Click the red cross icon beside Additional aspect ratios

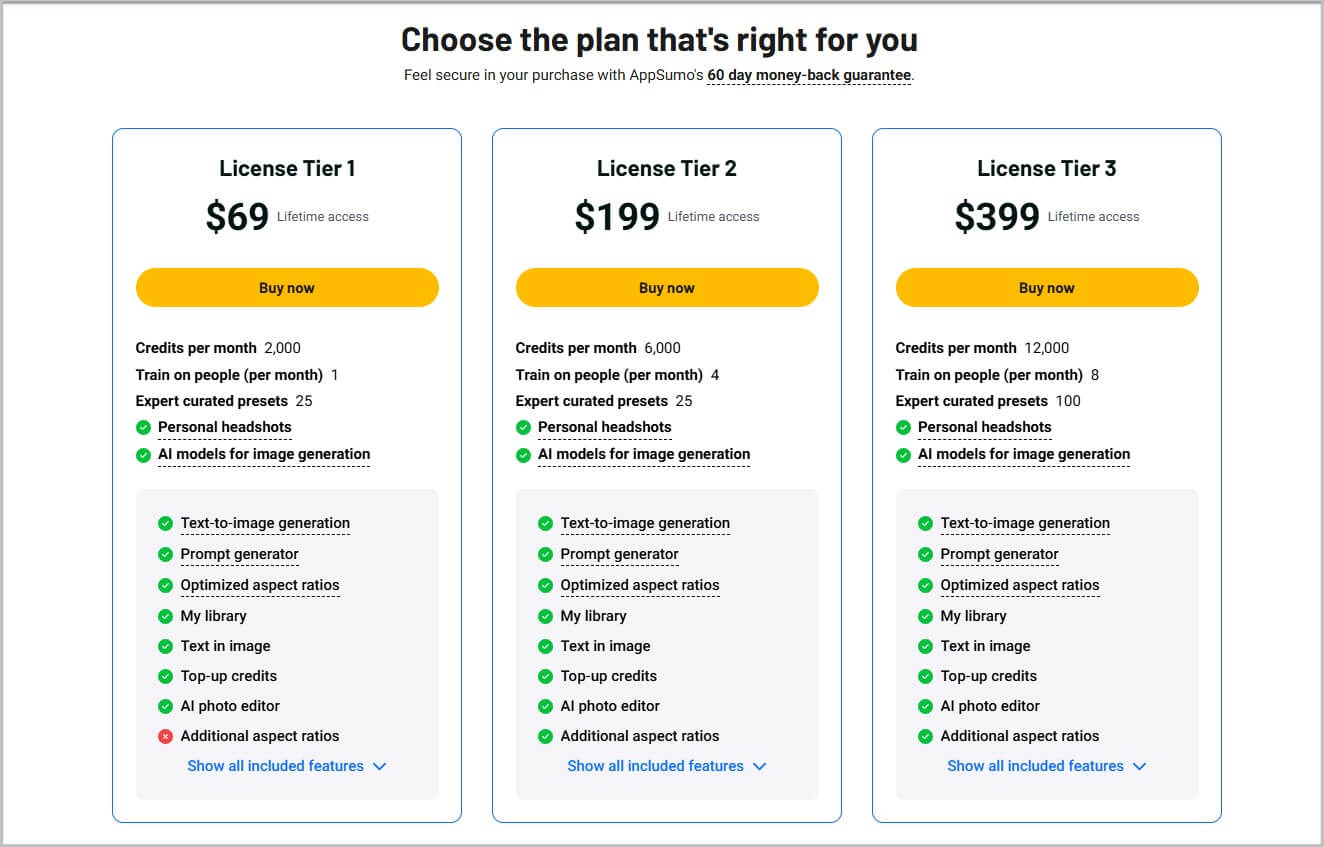click(166, 736)
